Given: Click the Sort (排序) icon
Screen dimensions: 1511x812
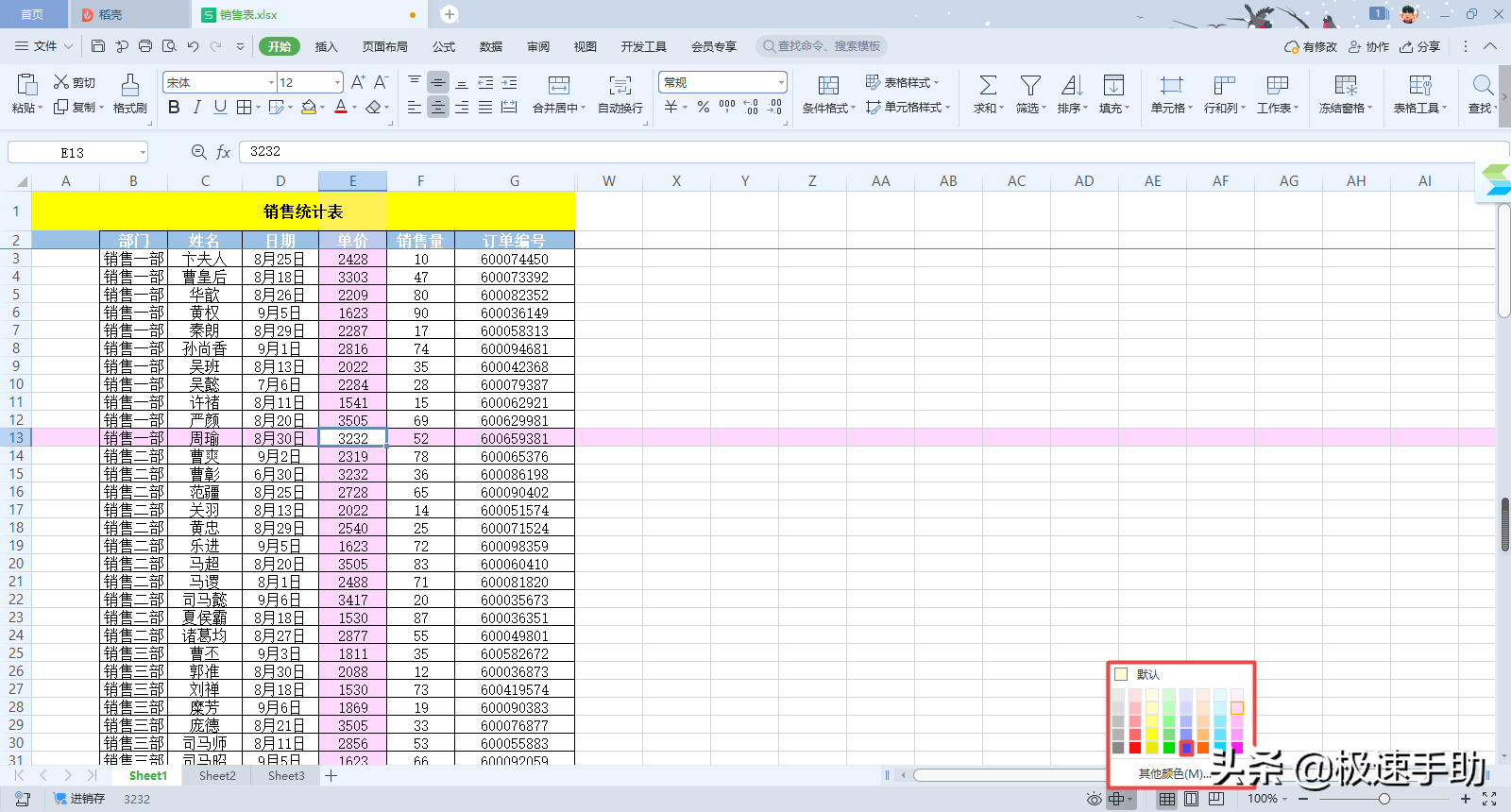Looking at the screenshot, I should [x=1072, y=85].
